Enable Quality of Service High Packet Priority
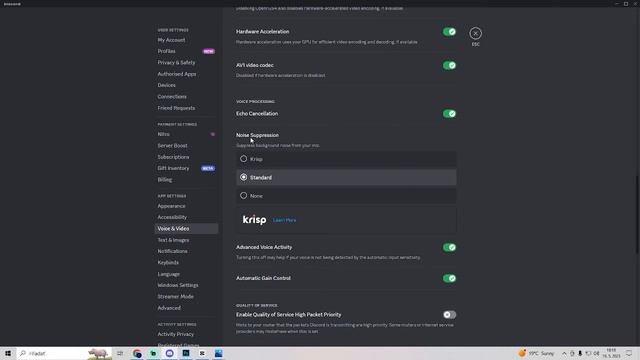The height and width of the screenshot is (360, 640). click(x=449, y=315)
